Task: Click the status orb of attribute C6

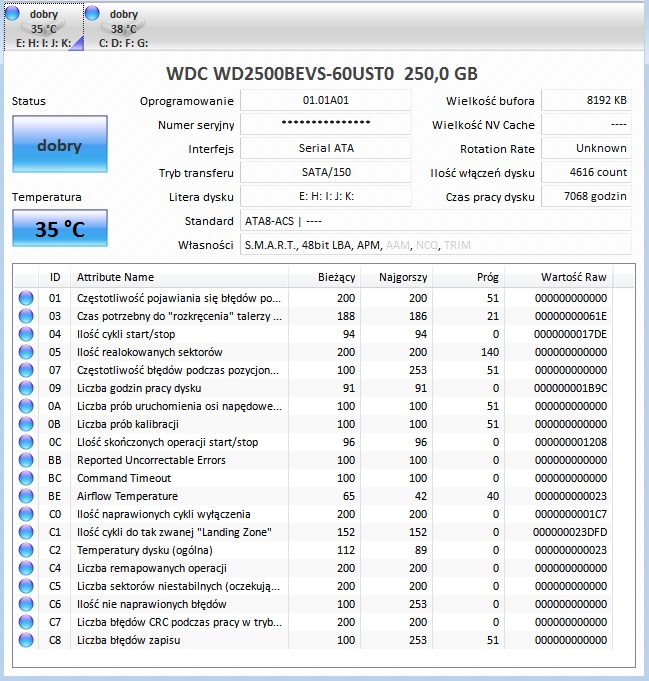Action: point(26,604)
